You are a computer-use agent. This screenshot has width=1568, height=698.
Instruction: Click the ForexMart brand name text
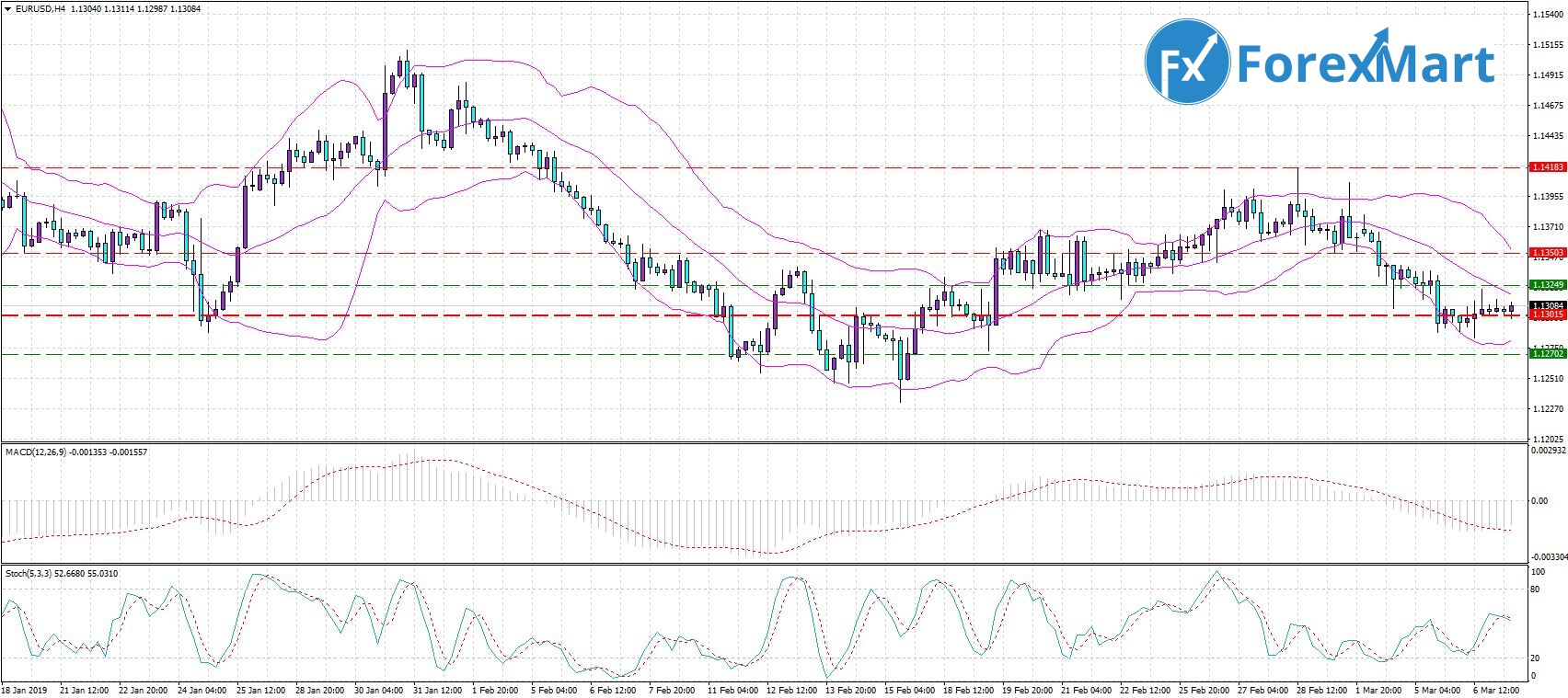(1366, 64)
